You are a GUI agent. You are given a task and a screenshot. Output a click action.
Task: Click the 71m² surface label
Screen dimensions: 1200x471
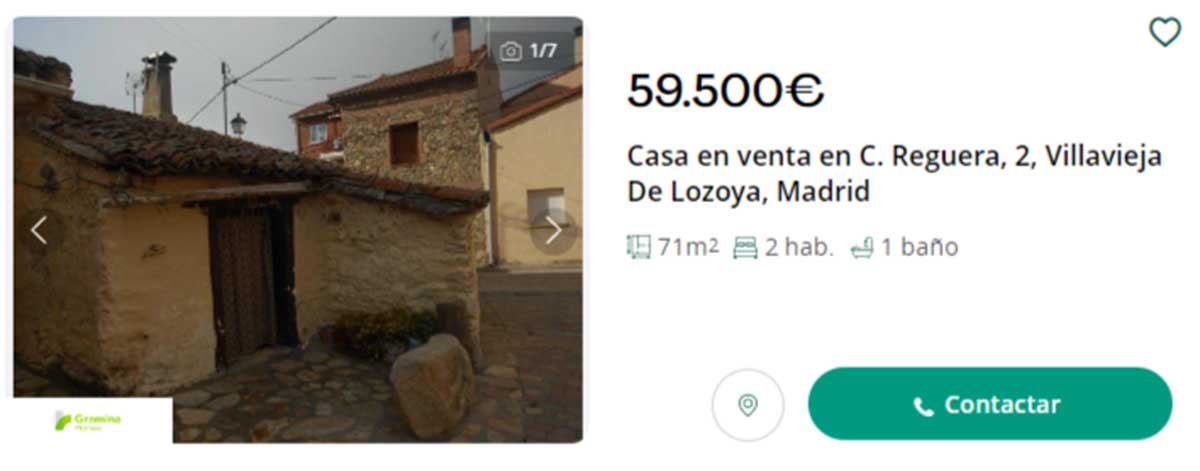tap(687, 247)
